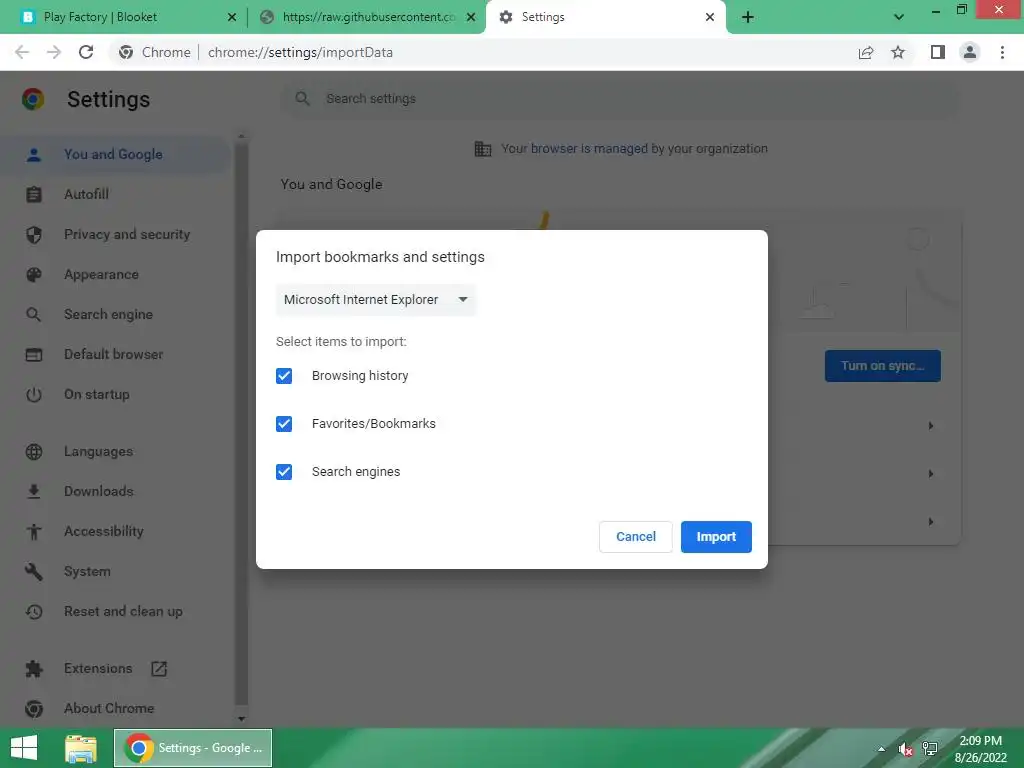This screenshot has width=1024, height=768.
Task: Click the Chrome site info icon
Action: [x=126, y=52]
